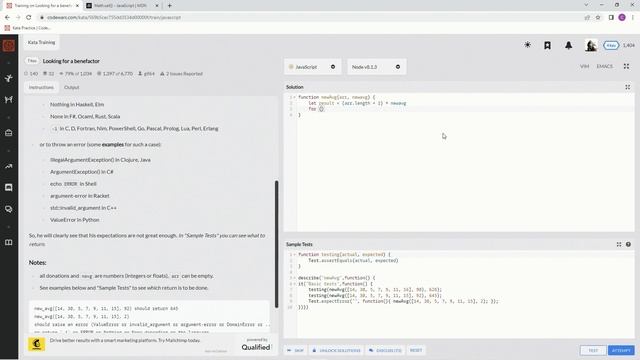
Task: Open the Kata Practice bookmark
Action: [27, 28]
